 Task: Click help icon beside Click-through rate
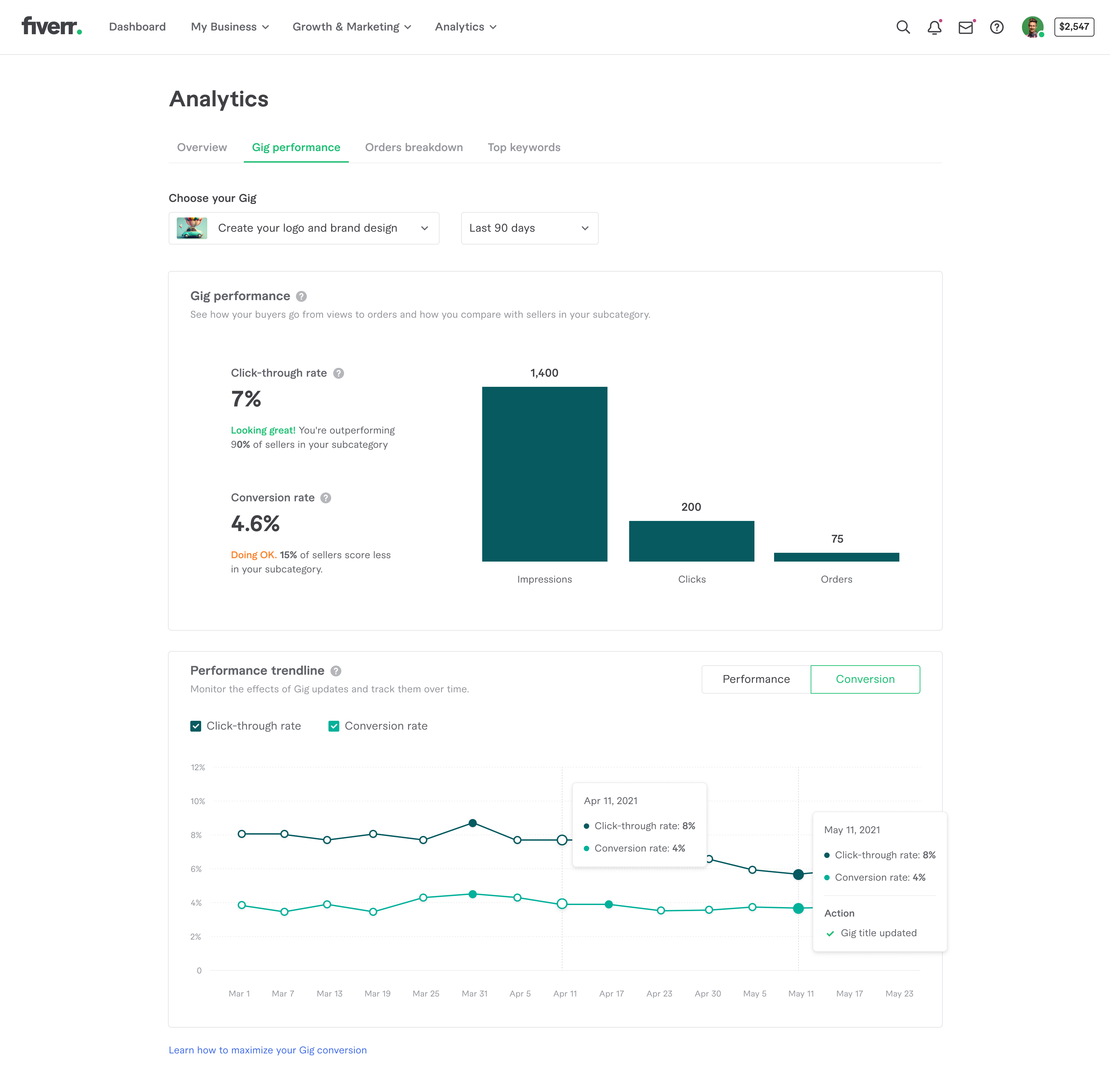point(339,373)
